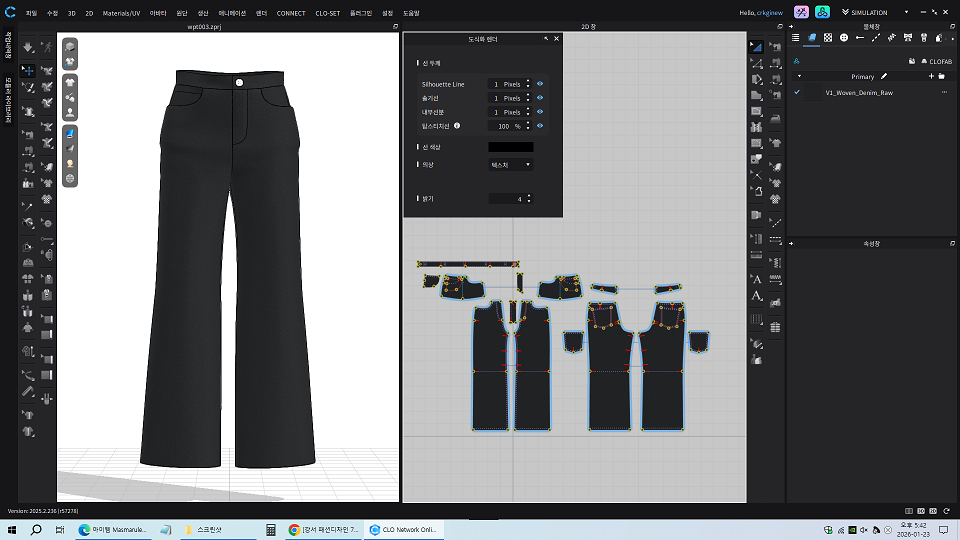
Task: Open the Button tab icon in Object Browser
Action: click(844, 37)
